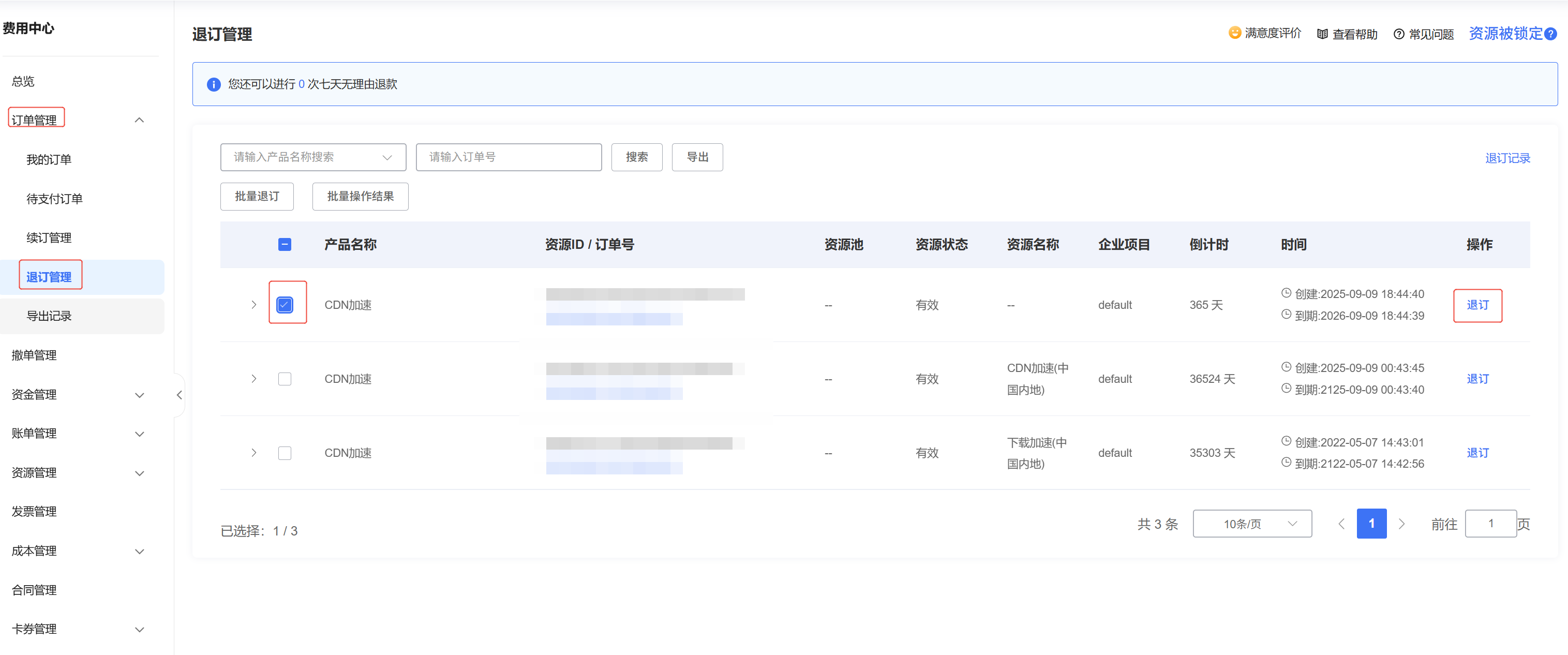Collapse the 订单管理 menu chevron
This screenshot has height=655, width=1568.
tap(139, 120)
